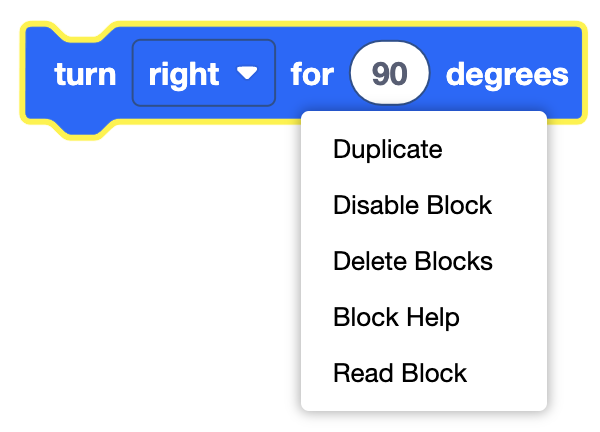Open the right direction dropdown
Image resolution: width=600 pixels, height=432 pixels.
point(203,73)
